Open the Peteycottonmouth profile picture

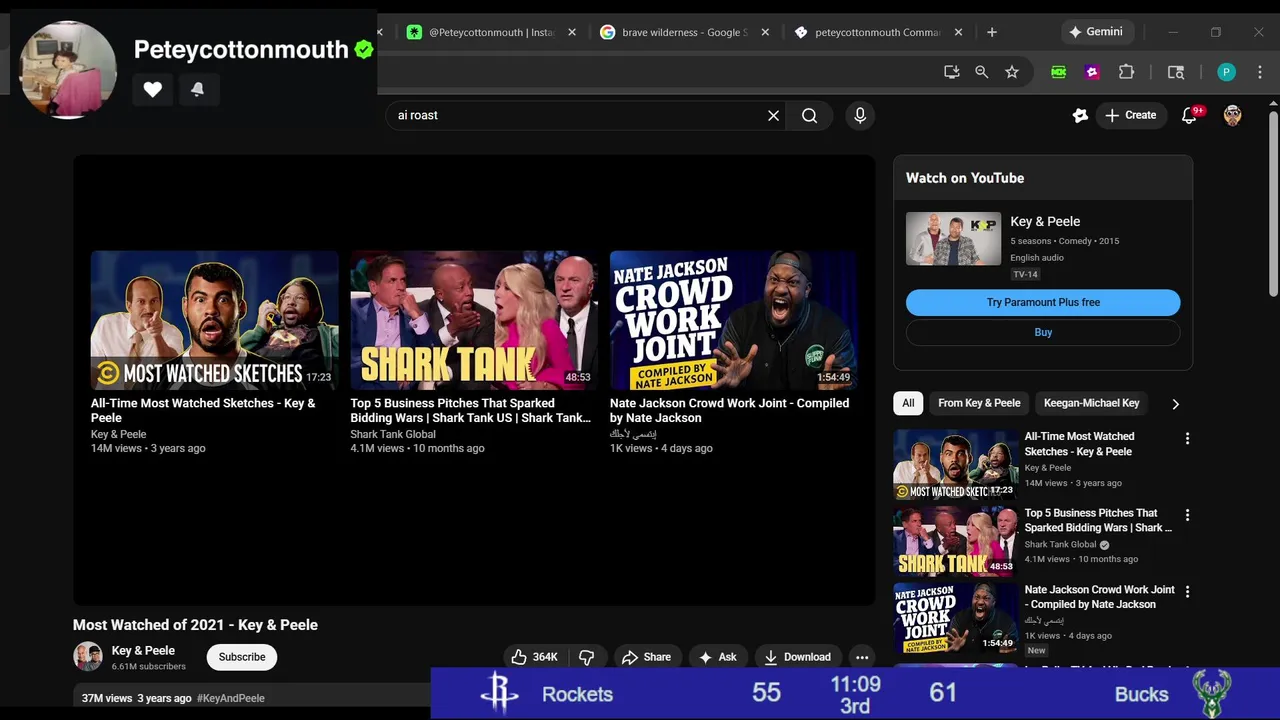point(68,69)
